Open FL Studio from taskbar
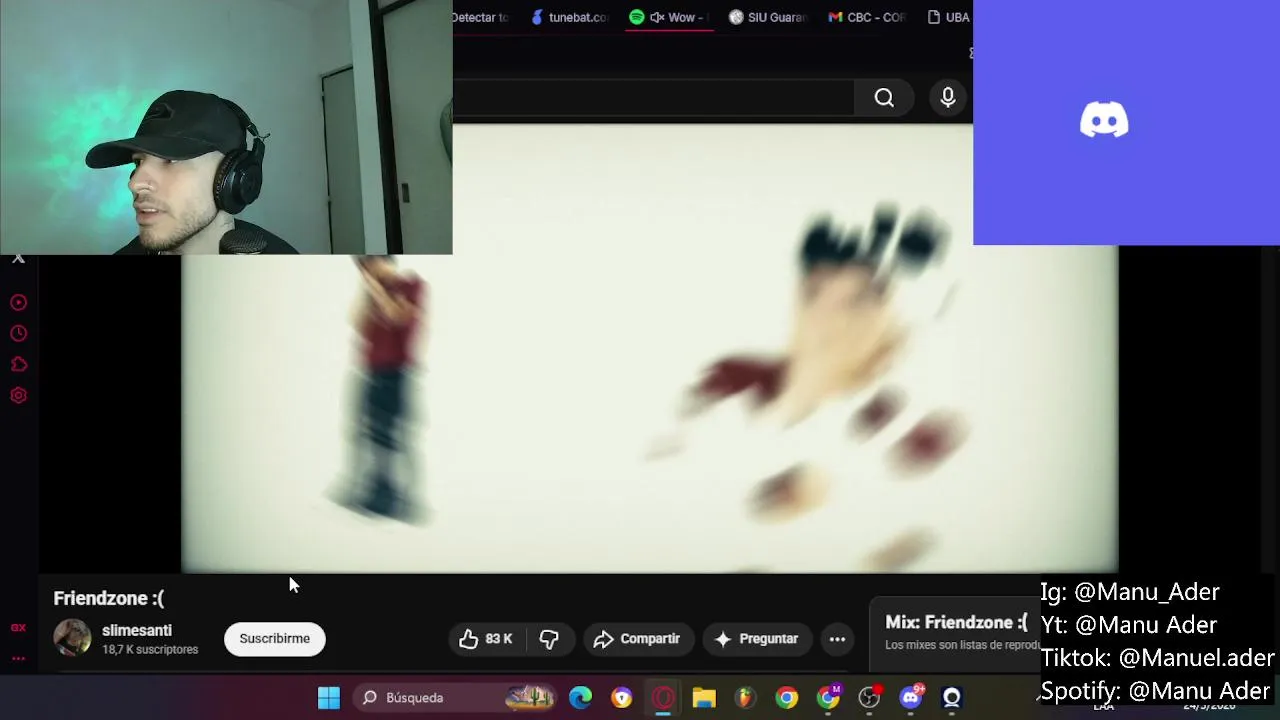1280x720 pixels. [x=745, y=698]
